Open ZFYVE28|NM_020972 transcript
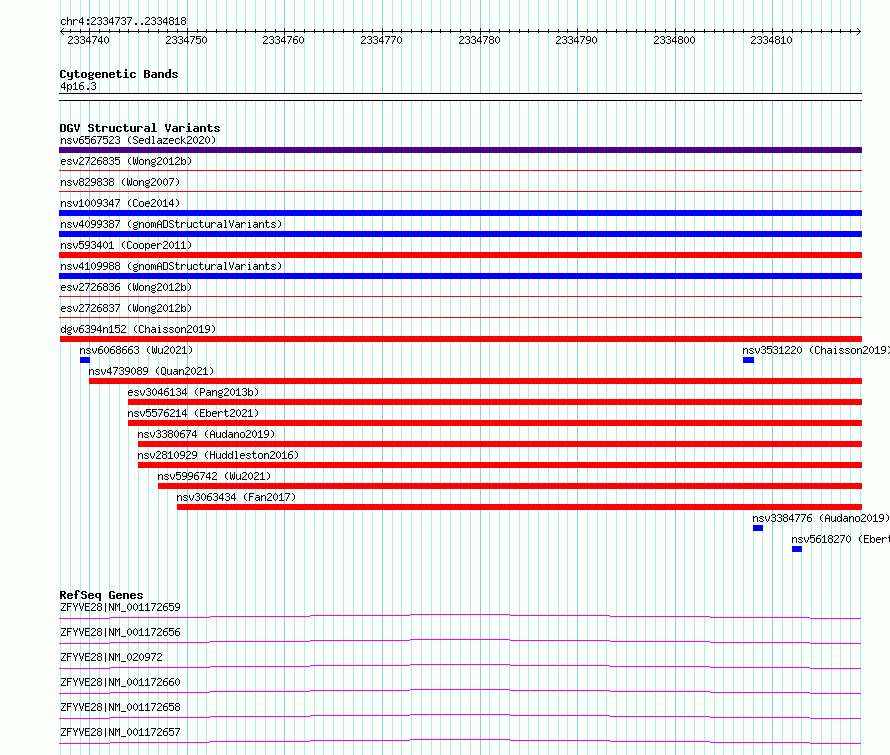This screenshot has width=890, height=755. [x=111, y=657]
